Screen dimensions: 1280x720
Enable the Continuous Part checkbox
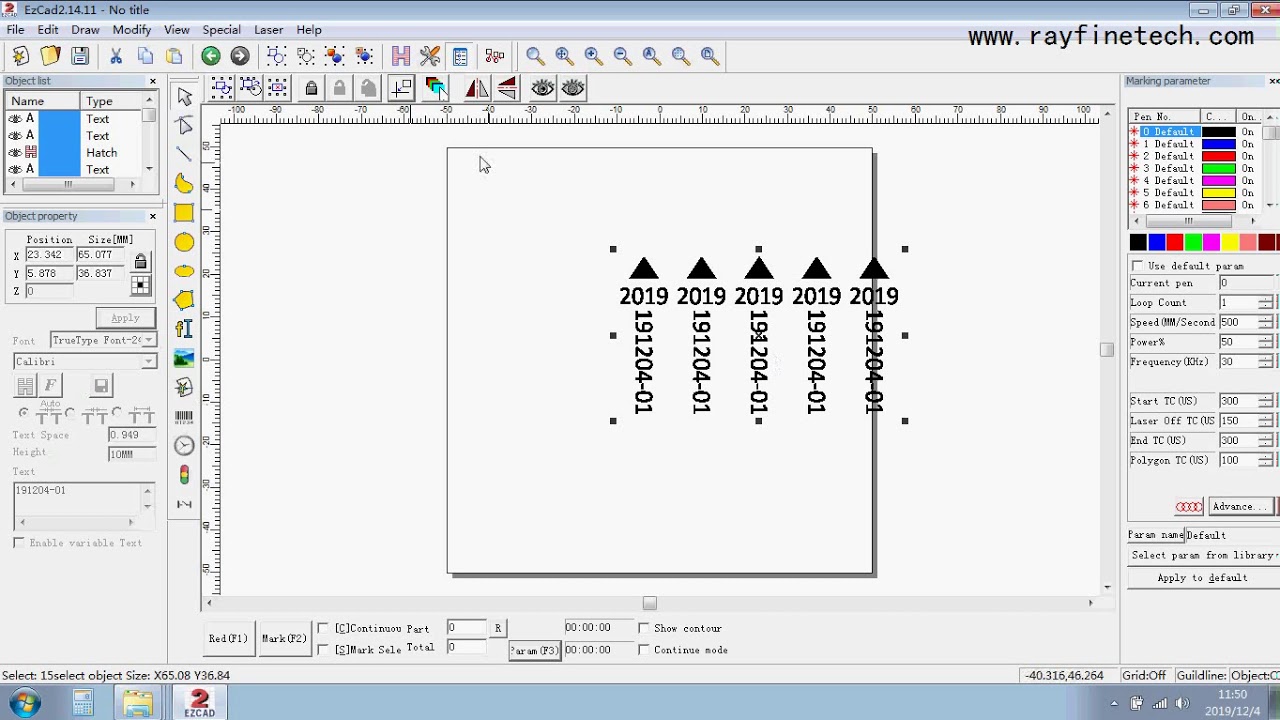pyautogui.click(x=323, y=628)
